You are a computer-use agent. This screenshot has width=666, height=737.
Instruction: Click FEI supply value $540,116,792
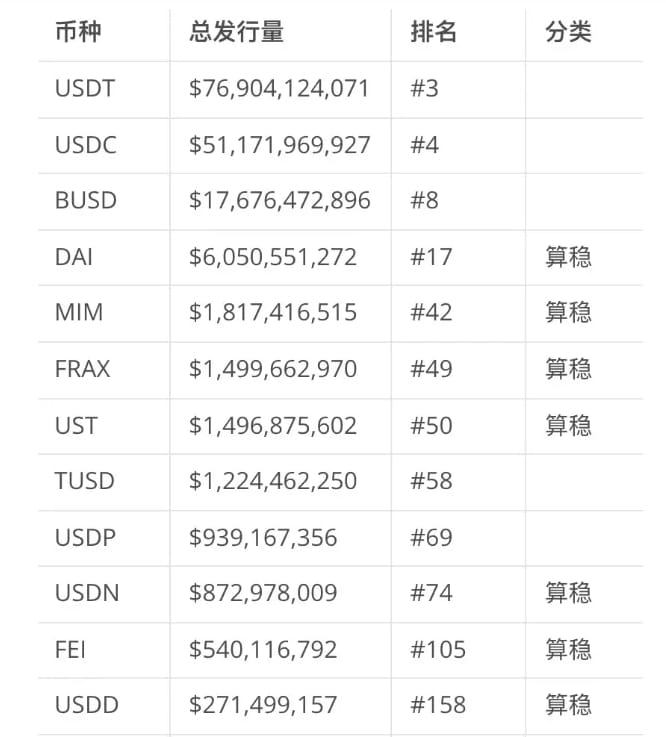pos(263,650)
